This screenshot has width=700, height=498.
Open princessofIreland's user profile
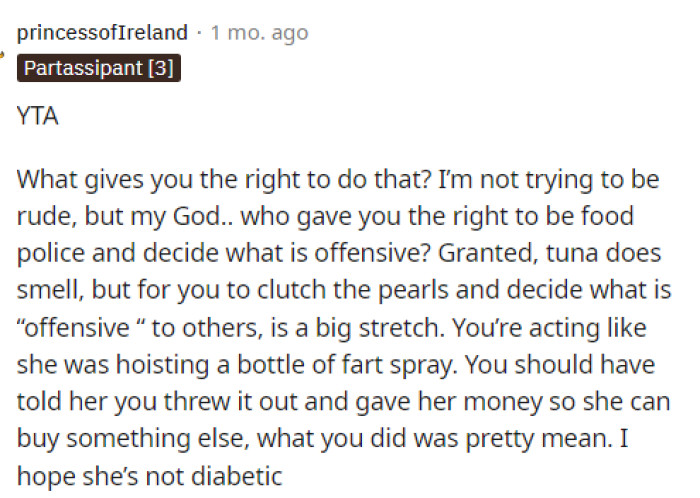click(x=102, y=33)
